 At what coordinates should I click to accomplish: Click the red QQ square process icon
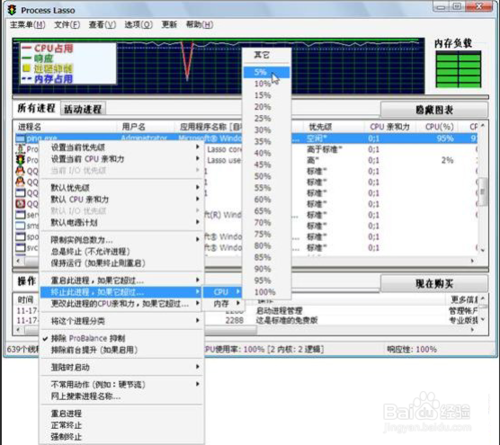pos(20,203)
